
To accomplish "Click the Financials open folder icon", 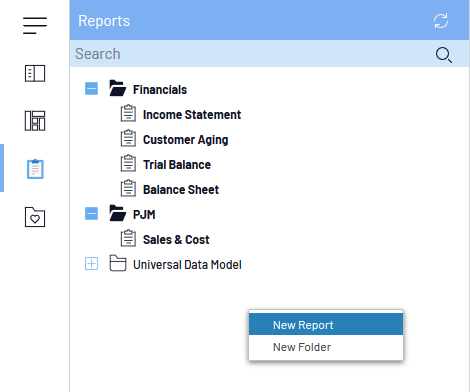I will coord(118,88).
